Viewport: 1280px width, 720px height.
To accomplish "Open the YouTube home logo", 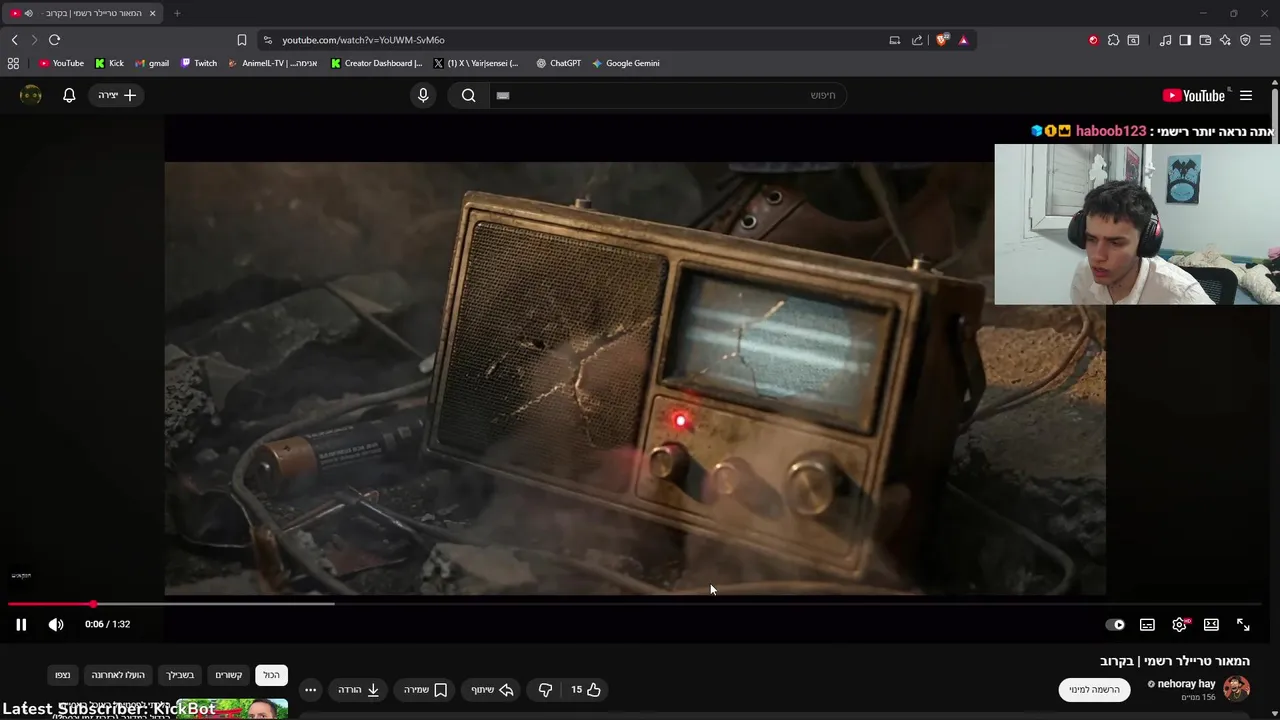I will pyautogui.click(x=1194, y=95).
